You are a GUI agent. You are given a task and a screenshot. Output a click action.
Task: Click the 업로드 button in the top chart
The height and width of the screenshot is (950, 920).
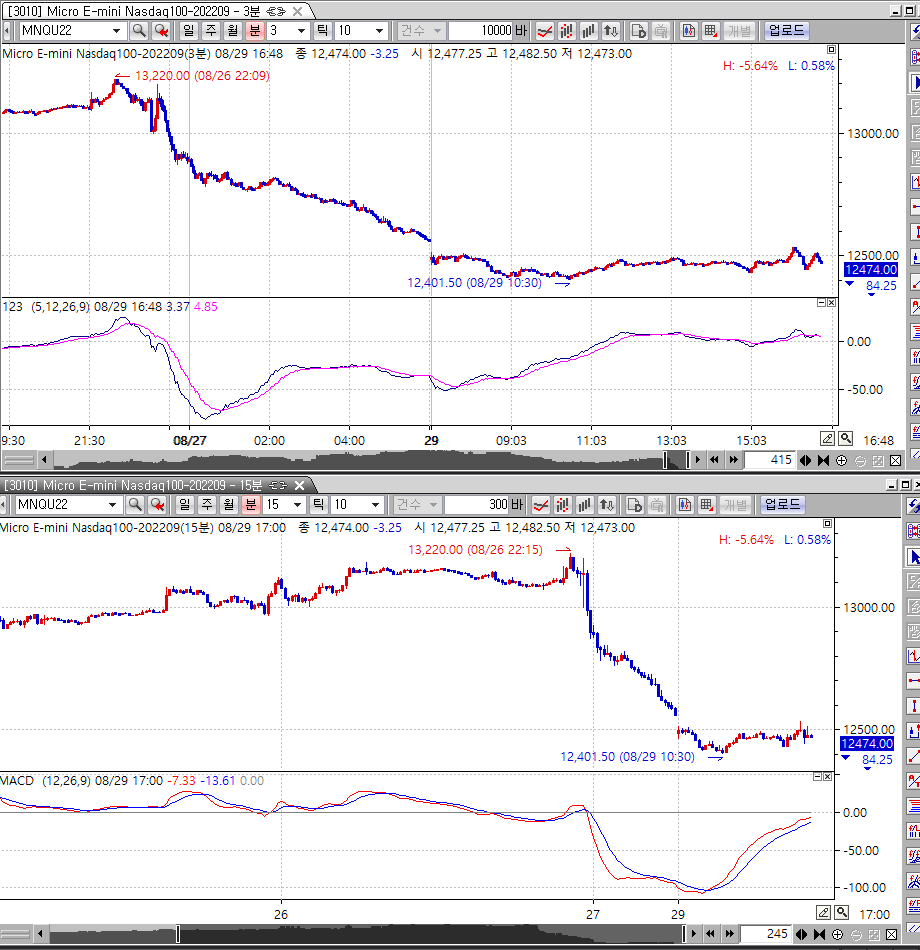786,30
